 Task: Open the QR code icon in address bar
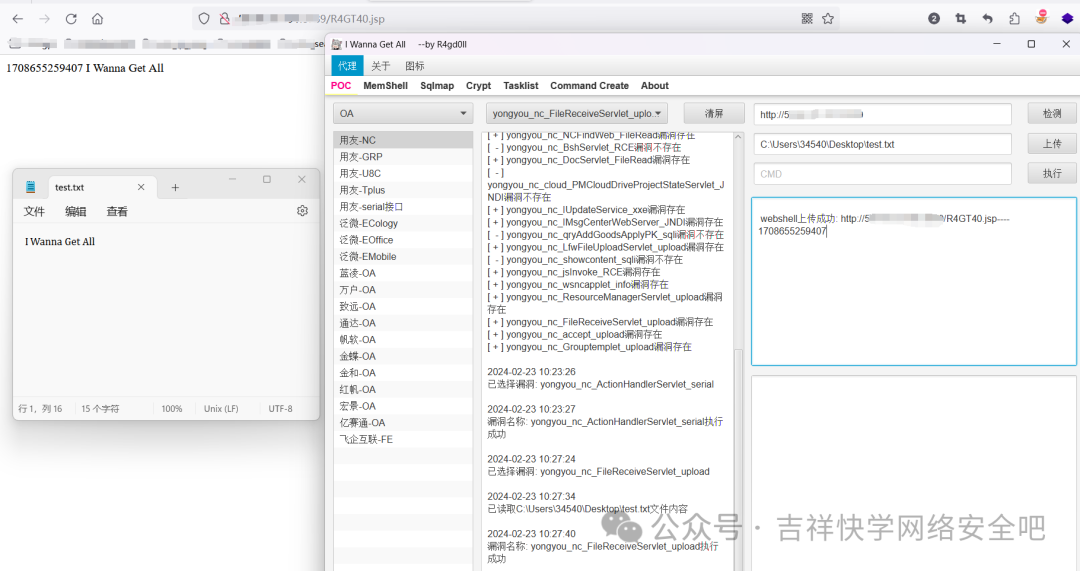(807, 19)
